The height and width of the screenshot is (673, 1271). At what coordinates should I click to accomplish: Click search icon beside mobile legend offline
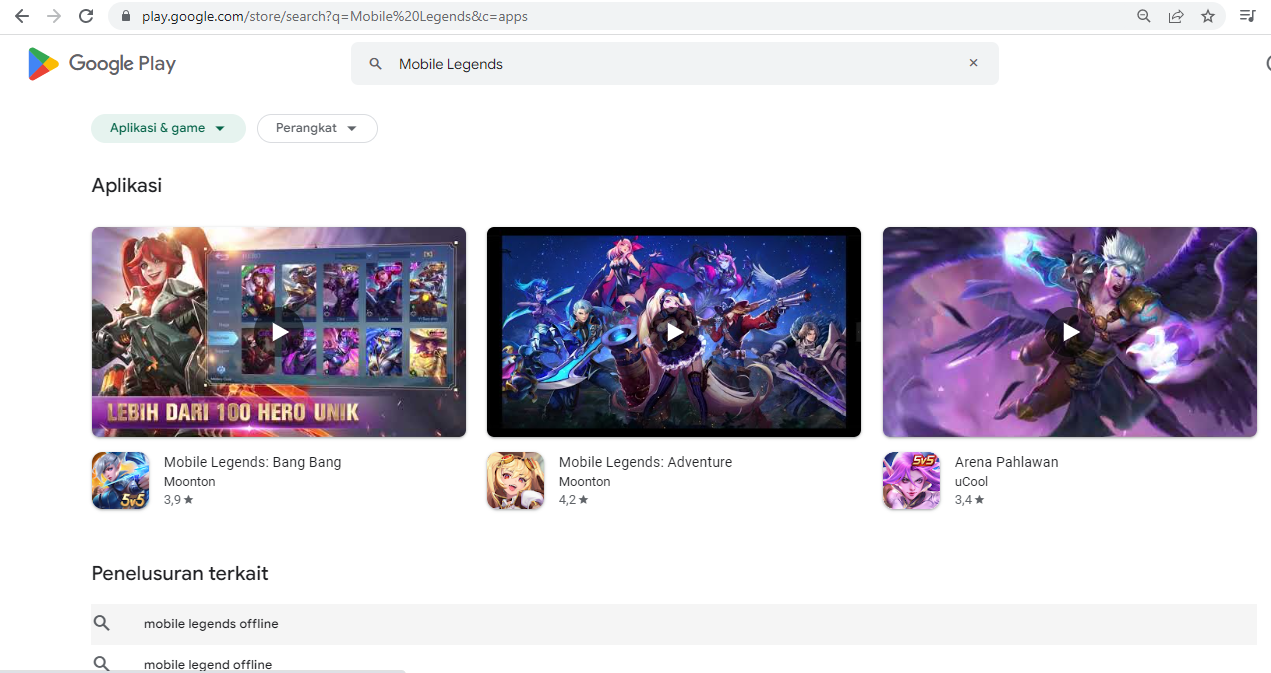[x=101, y=663]
